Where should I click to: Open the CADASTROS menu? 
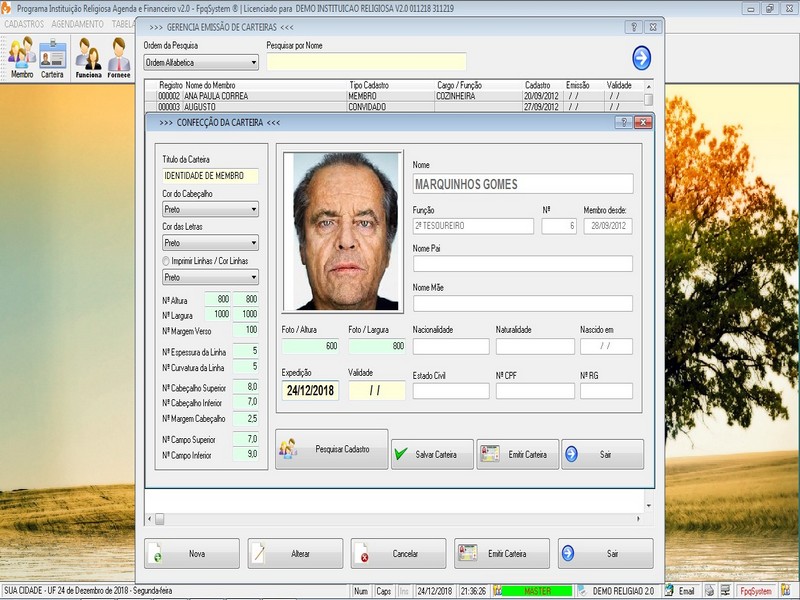[x=24, y=24]
